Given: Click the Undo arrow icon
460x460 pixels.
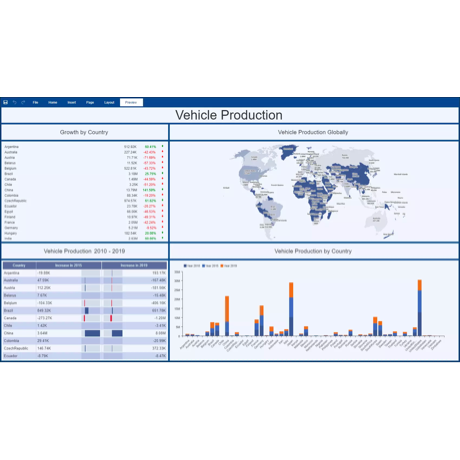Looking at the screenshot, I should 14,102.
